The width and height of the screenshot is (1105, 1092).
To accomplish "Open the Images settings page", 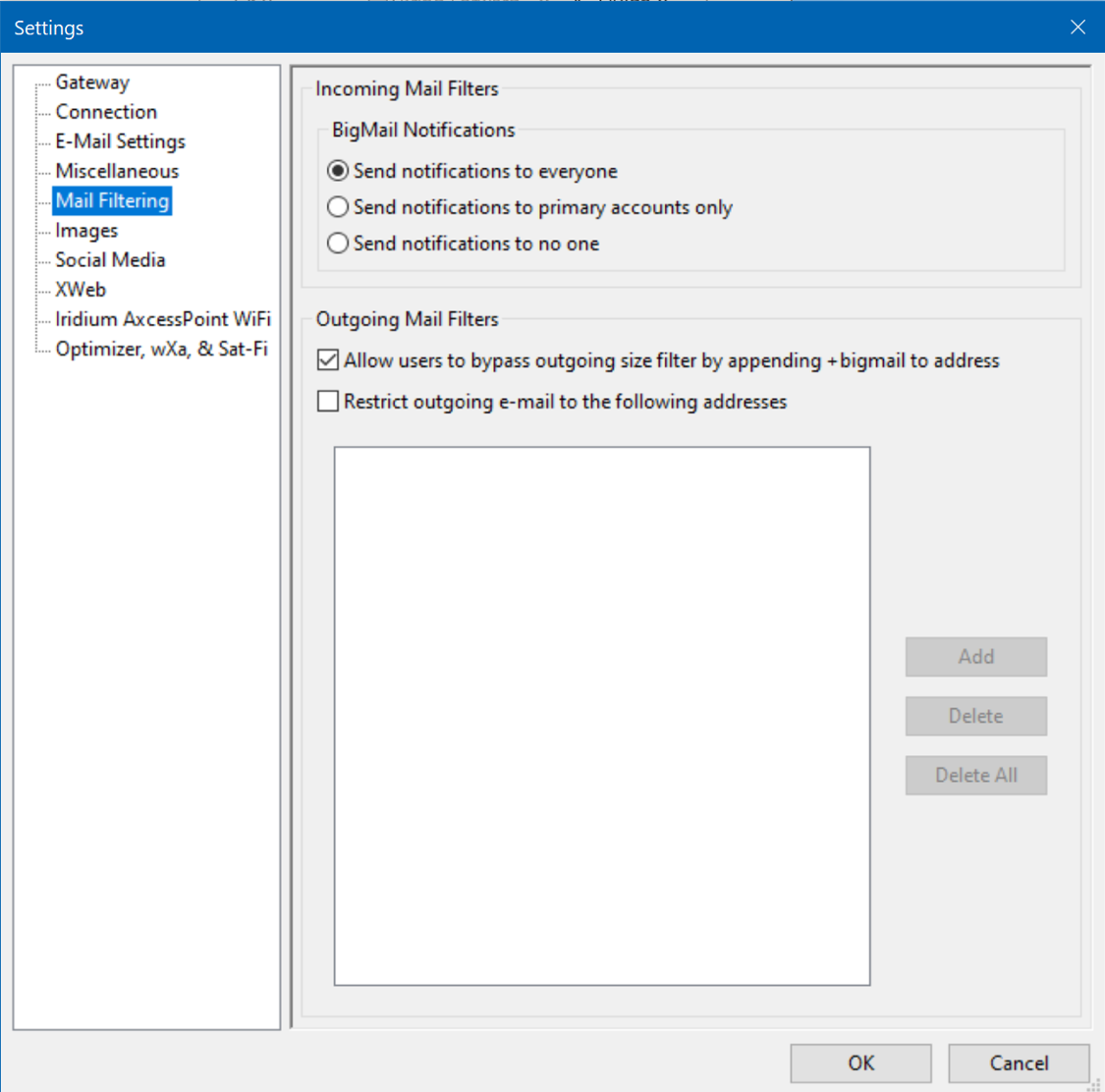I will [x=86, y=231].
